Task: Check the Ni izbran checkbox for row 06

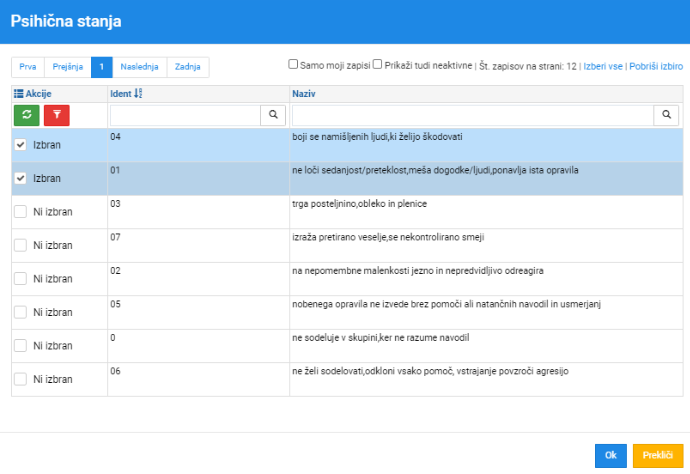Action: (x=20, y=378)
